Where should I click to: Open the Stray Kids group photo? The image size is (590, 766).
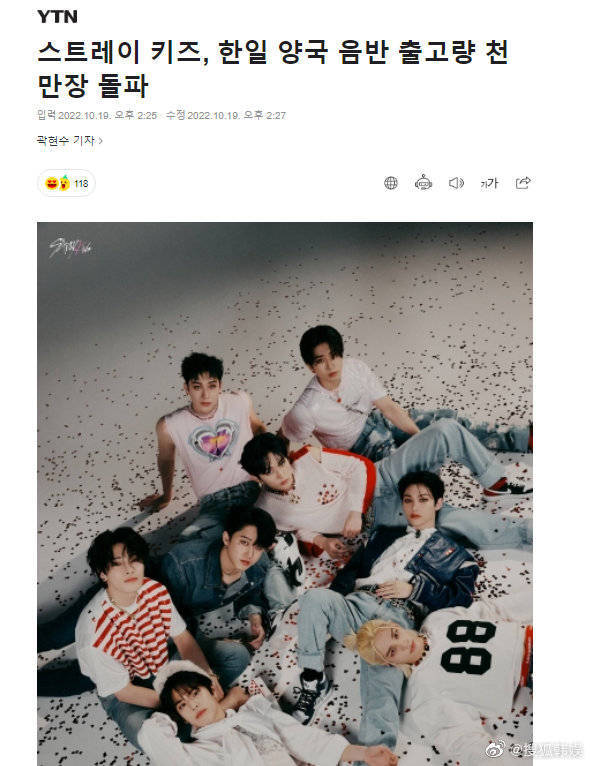(x=285, y=494)
